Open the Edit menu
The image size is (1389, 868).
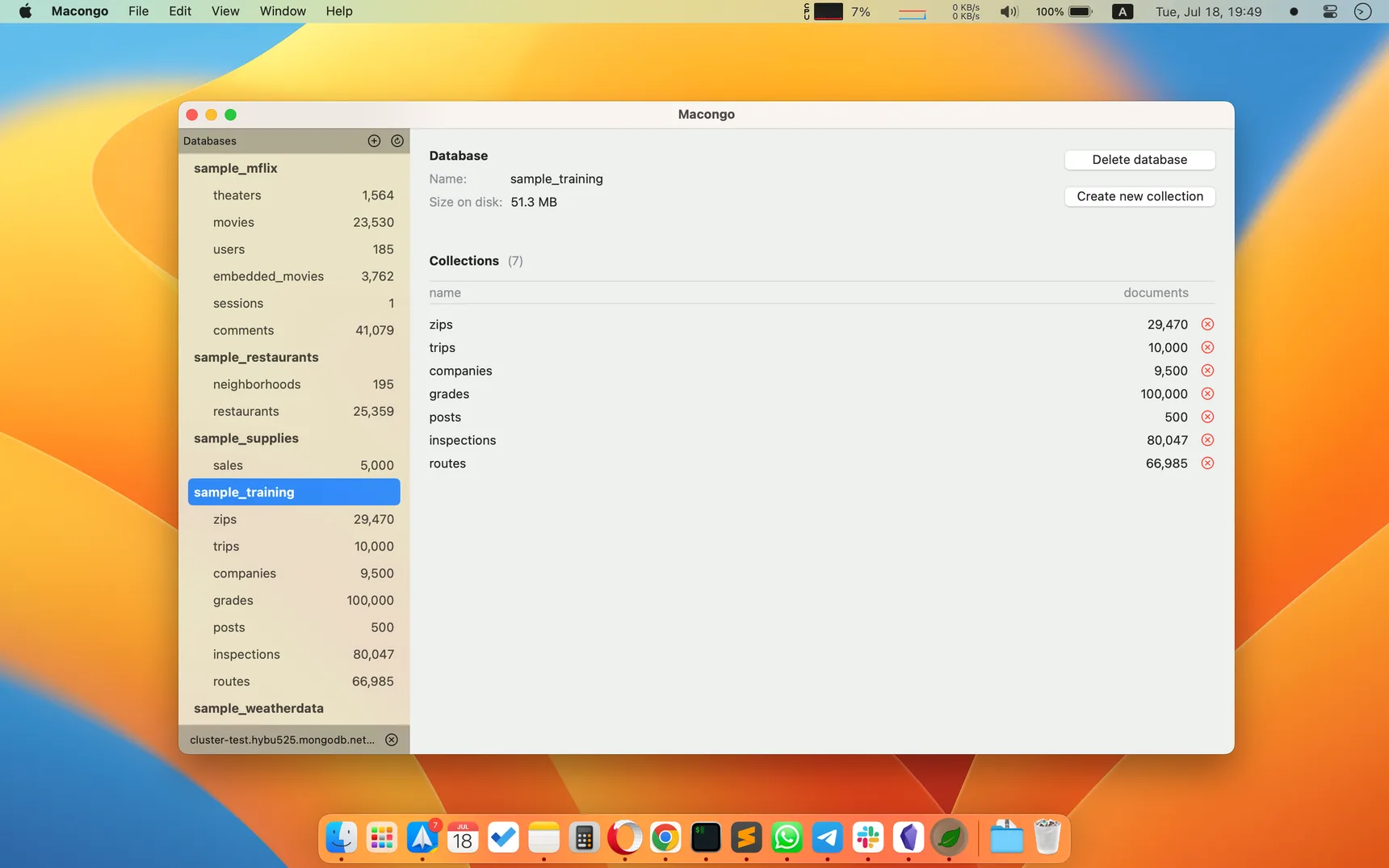click(180, 11)
